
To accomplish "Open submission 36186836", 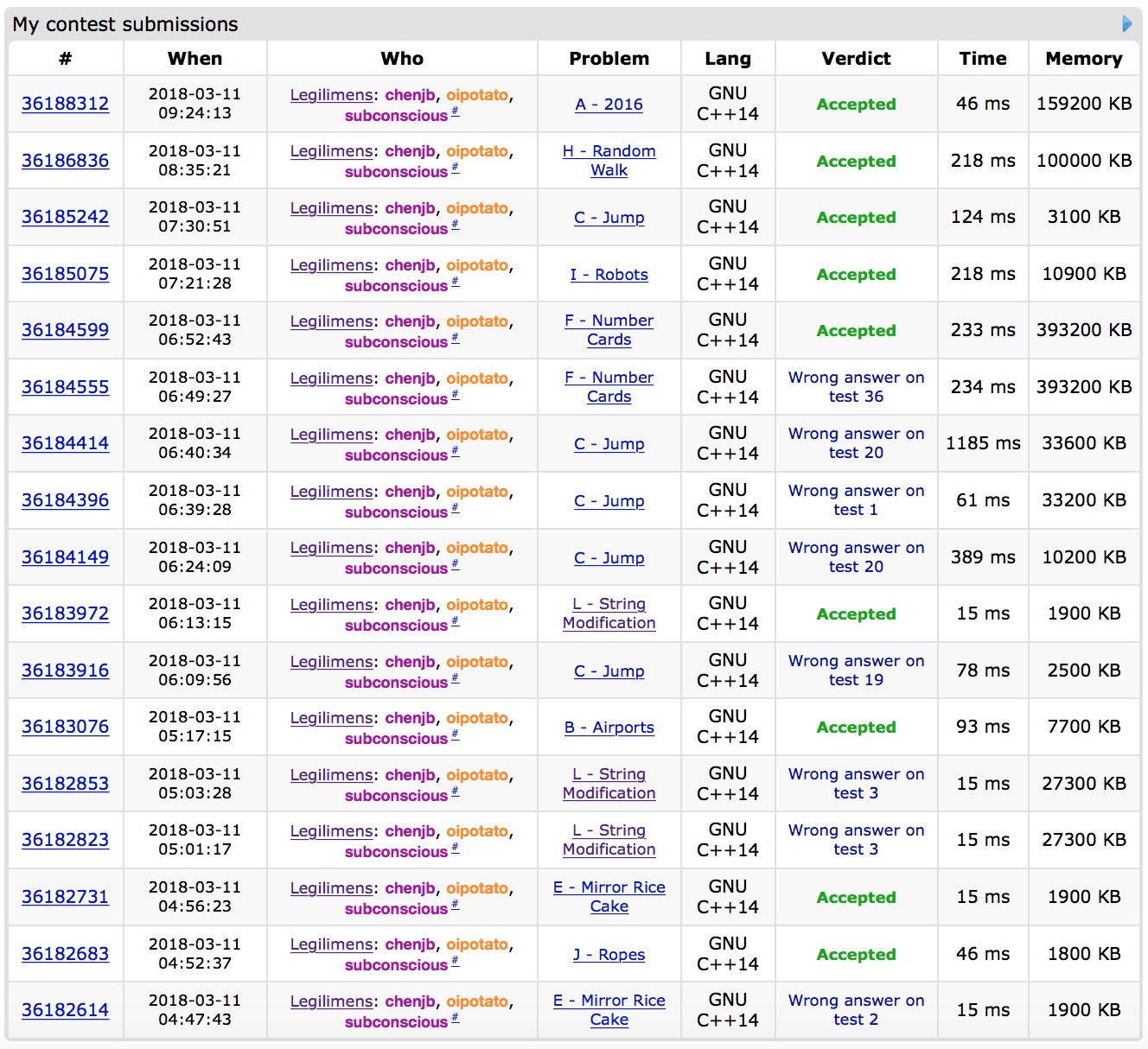I will (x=65, y=161).
